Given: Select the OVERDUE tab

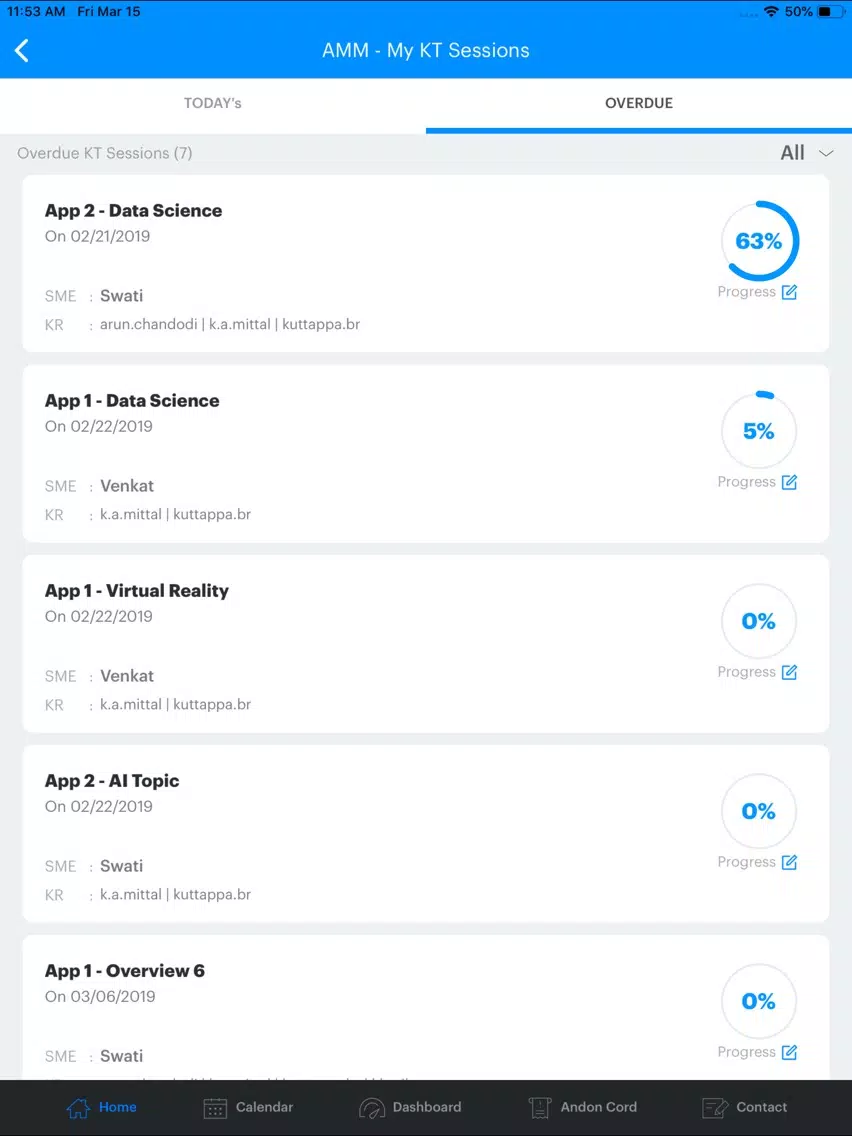Looking at the screenshot, I should pyautogui.click(x=639, y=104).
